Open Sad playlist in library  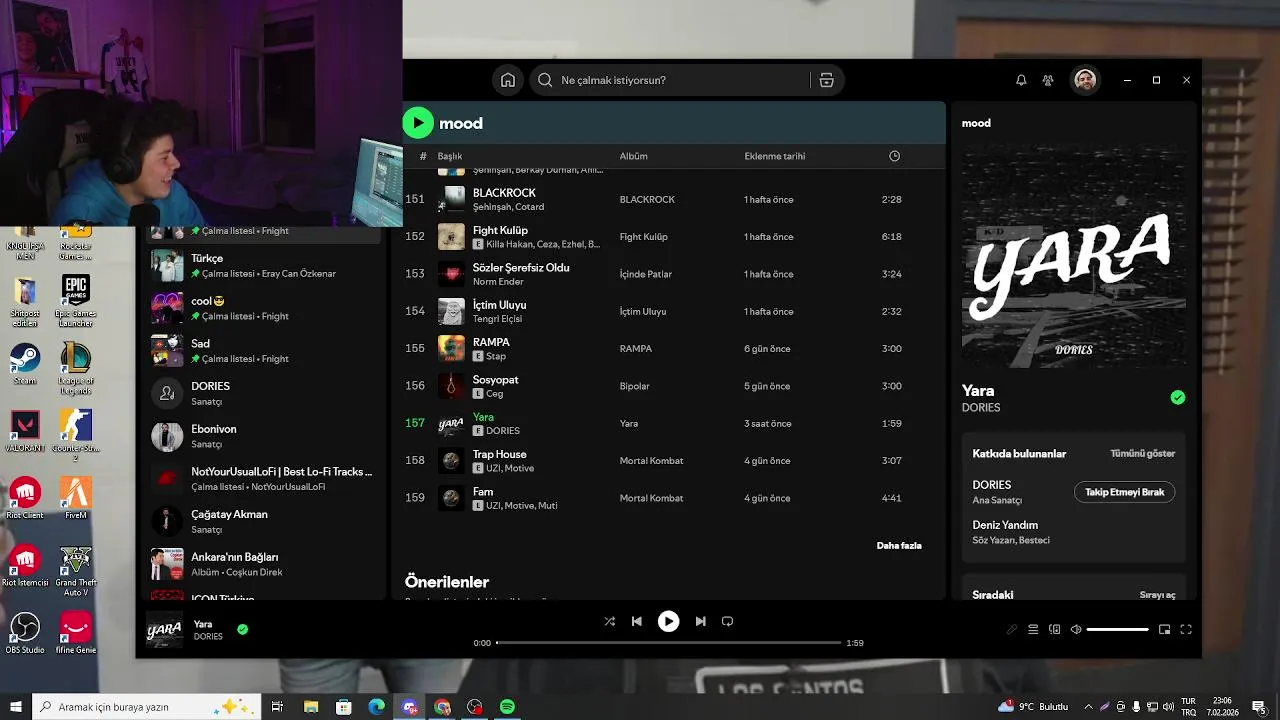coord(264,351)
